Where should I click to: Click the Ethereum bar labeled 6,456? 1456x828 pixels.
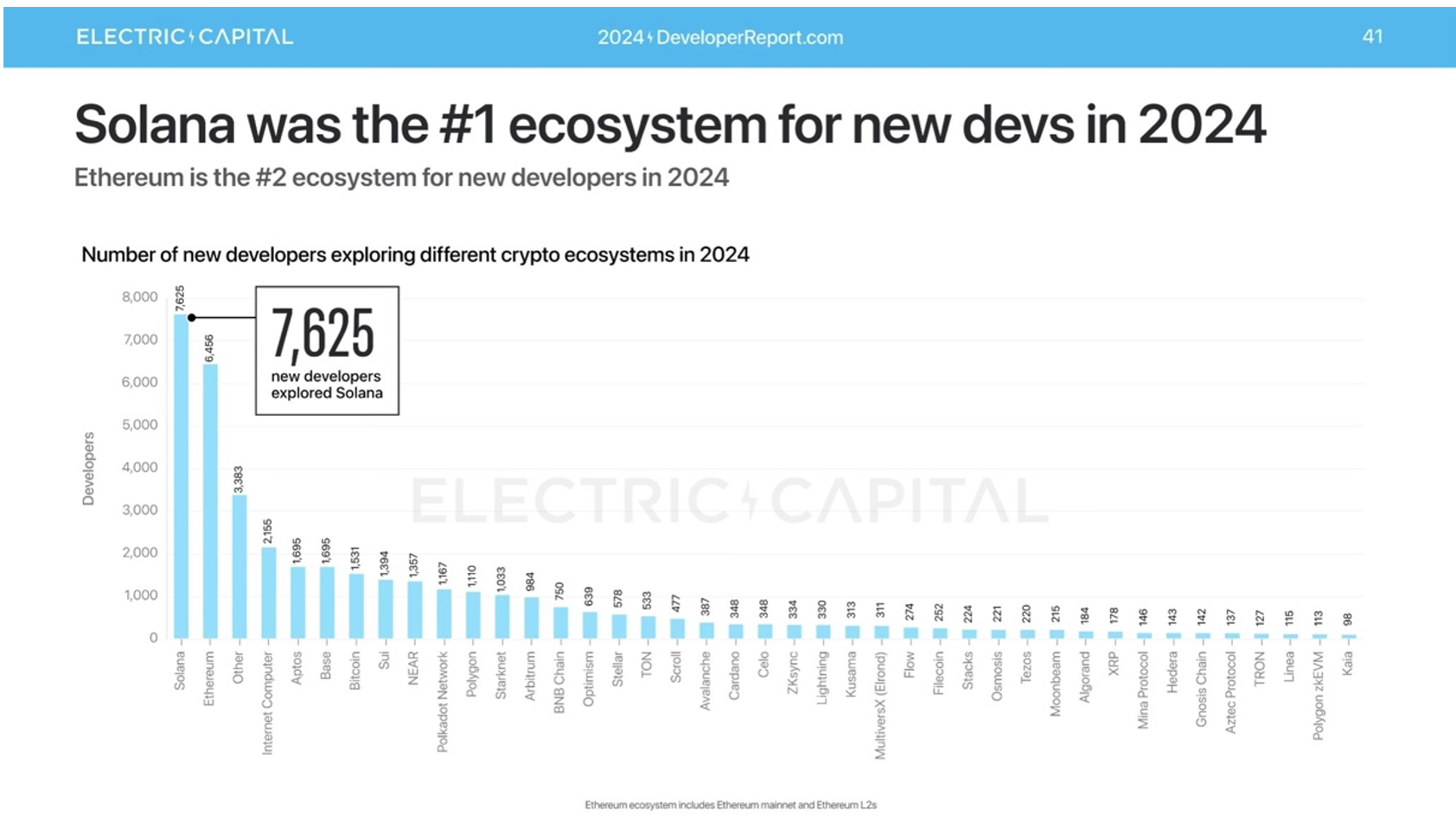[210, 501]
